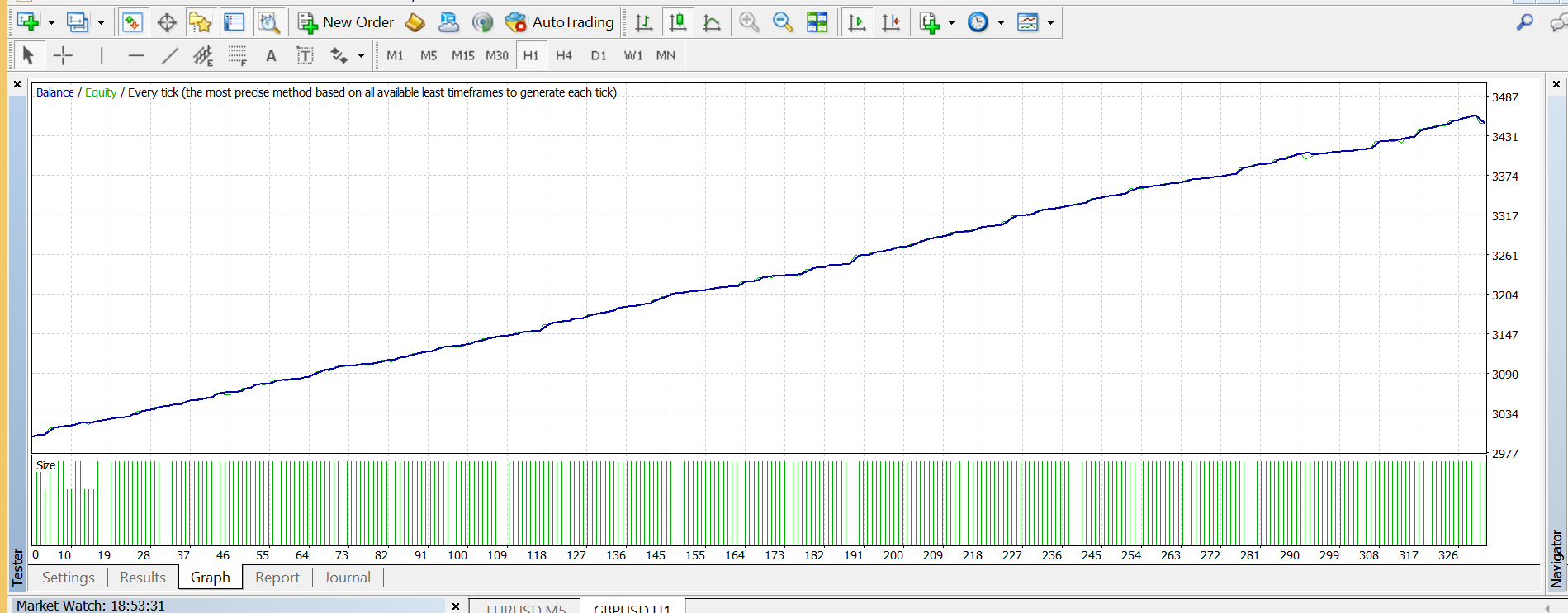Viewport: 1568px width, 613px height.
Task: Expand the New Chart dropdown arrow
Action: pyautogui.click(x=51, y=22)
